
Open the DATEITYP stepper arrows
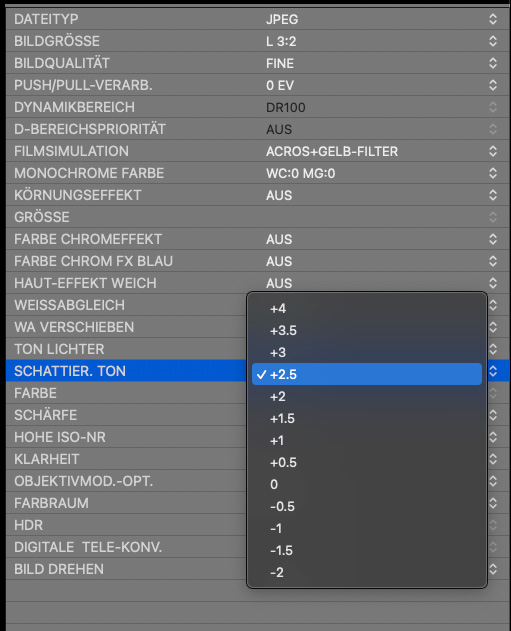(493, 19)
